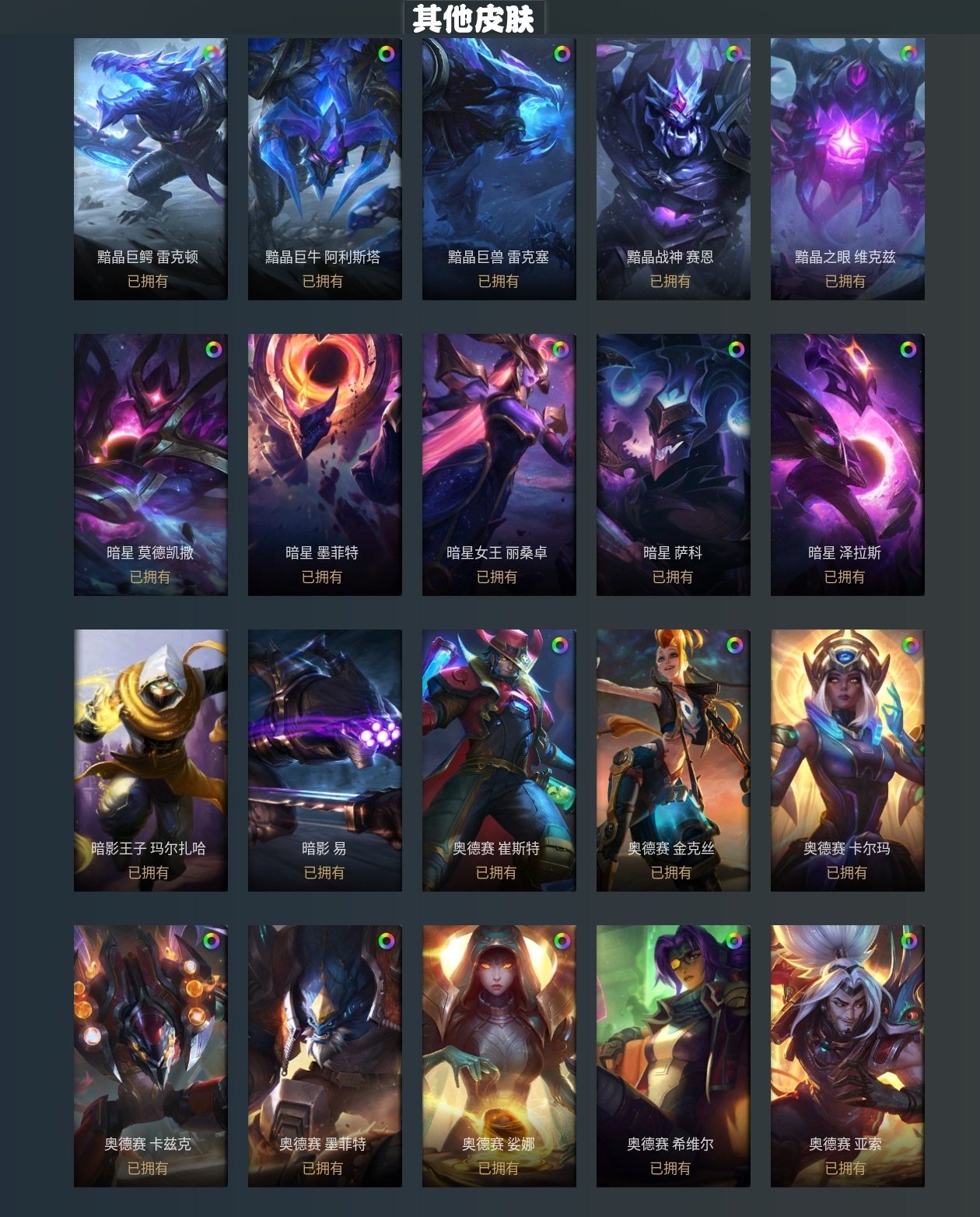Click 已拥有 label under 黯晶之眼 维克兹
The width and height of the screenshot is (980, 1217).
[x=845, y=281]
